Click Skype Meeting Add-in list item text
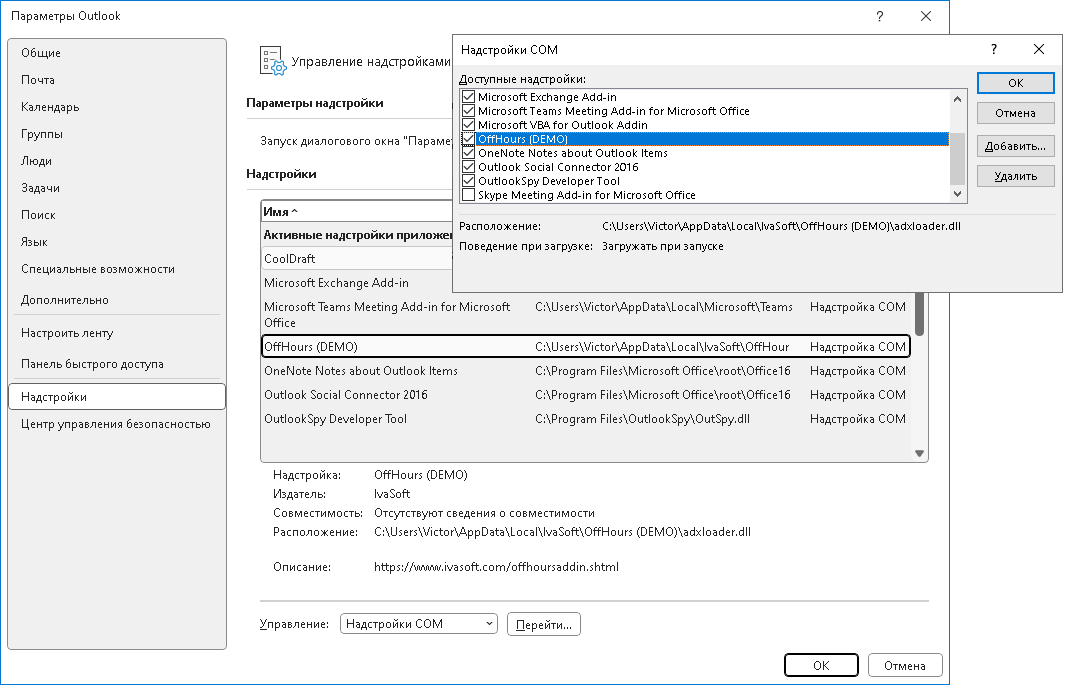The image size is (1066, 694). [x=587, y=195]
